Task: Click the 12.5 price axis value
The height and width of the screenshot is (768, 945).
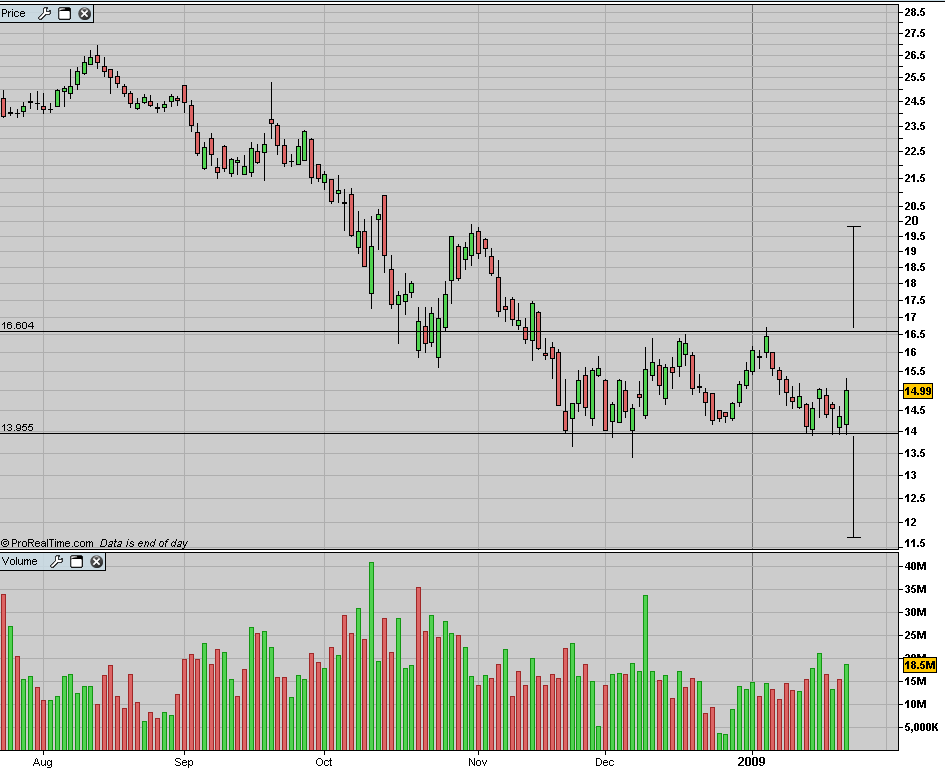Action: pyautogui.click(x=915, y=498)
